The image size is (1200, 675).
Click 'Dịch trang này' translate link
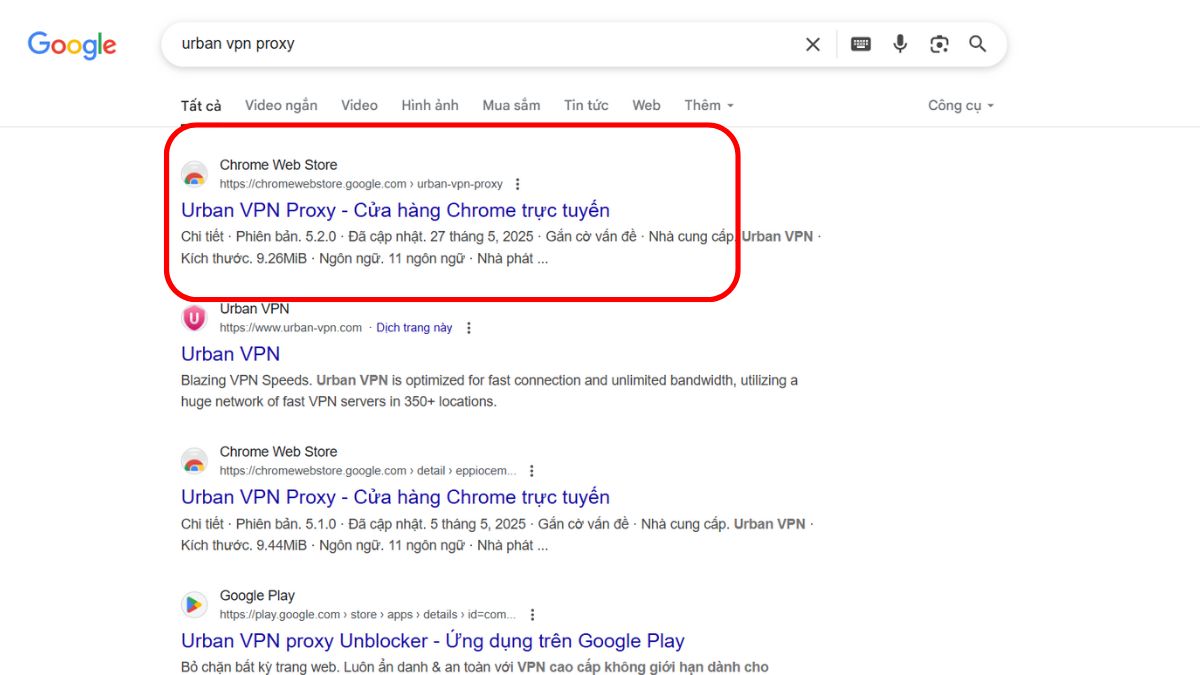(x=414, y=328)
